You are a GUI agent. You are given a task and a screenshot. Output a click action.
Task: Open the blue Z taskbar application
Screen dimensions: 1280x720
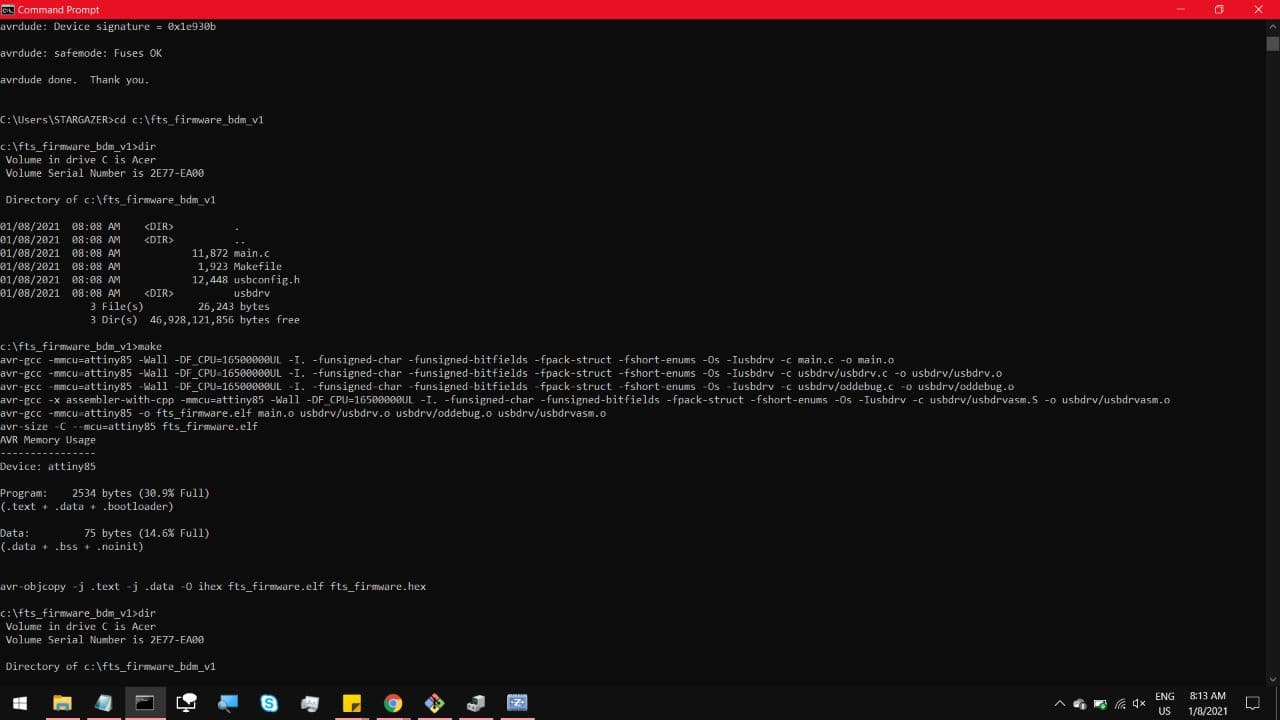517,703
